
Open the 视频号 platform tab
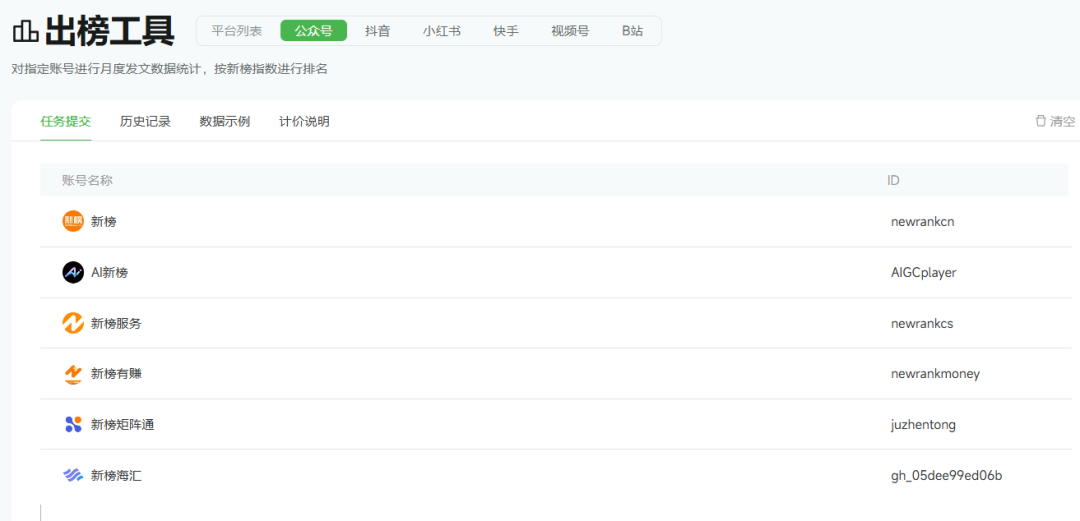coord(570,31)
